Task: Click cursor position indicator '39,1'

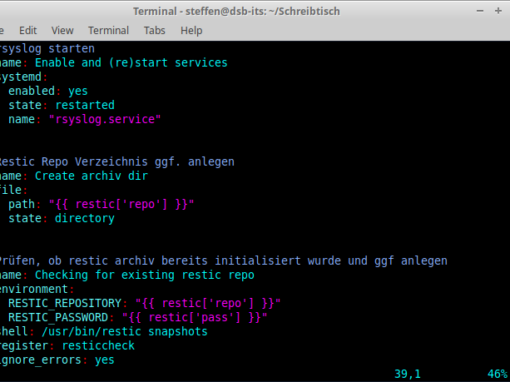Action: point(407,374)
